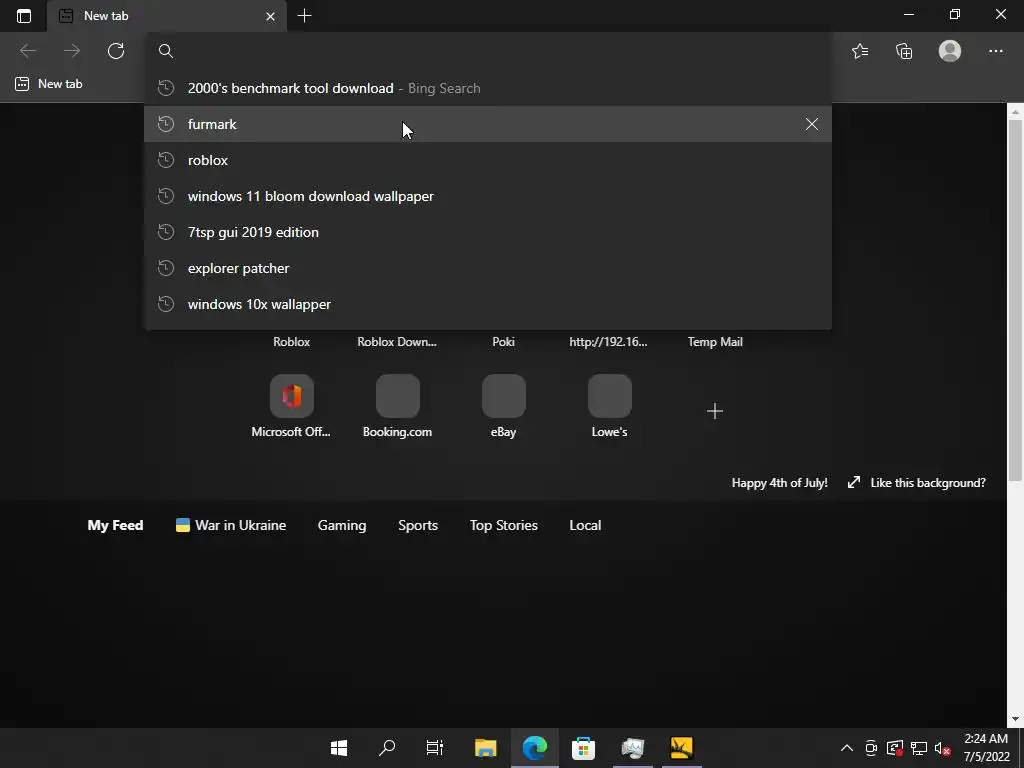
Task: Switch to Gaming feed tab
Action: pyautogui.click(x=342, y=525)
